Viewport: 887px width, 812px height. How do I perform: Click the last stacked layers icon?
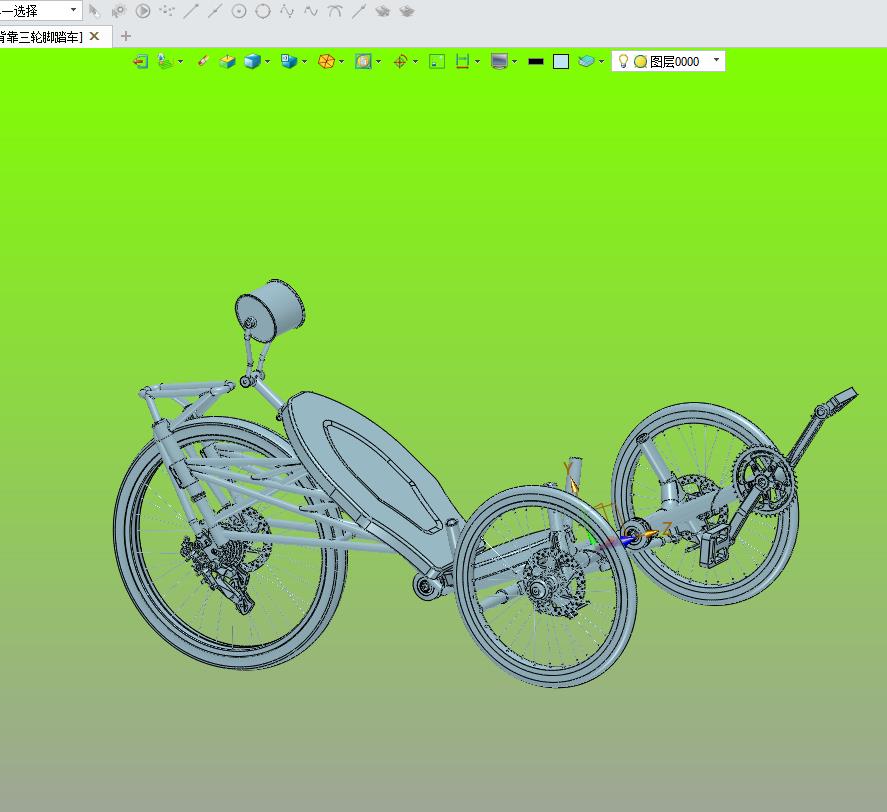pos(407,11)
